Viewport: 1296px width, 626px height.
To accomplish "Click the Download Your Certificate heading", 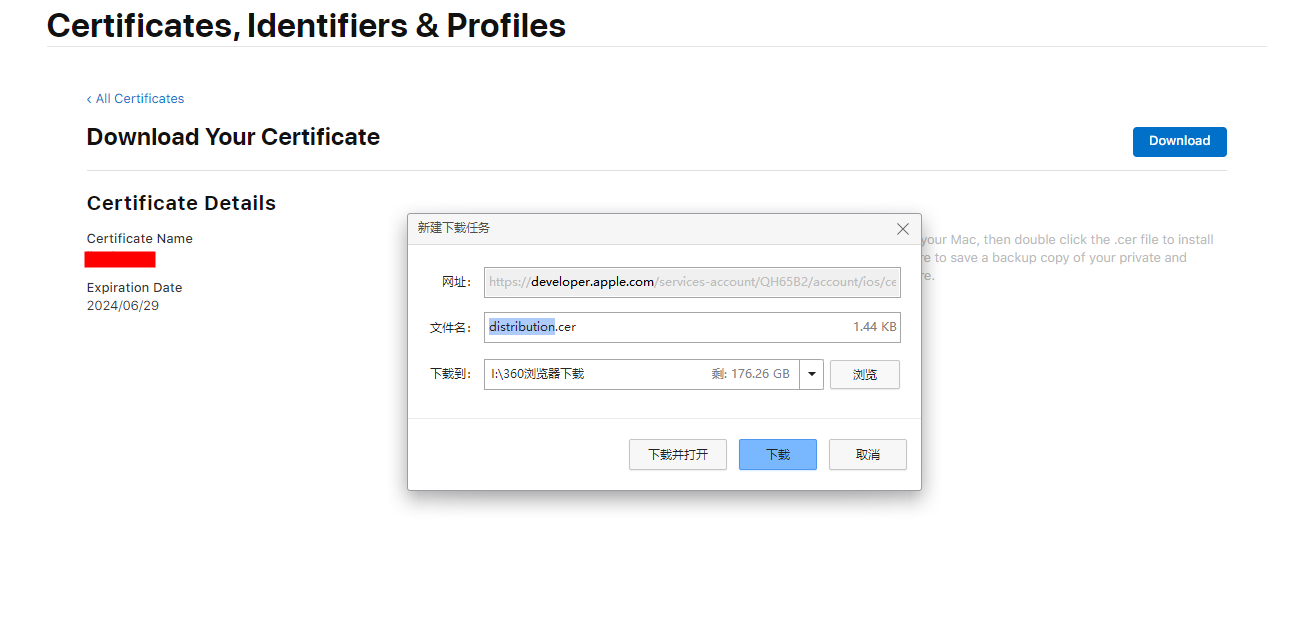I will 233,137.
